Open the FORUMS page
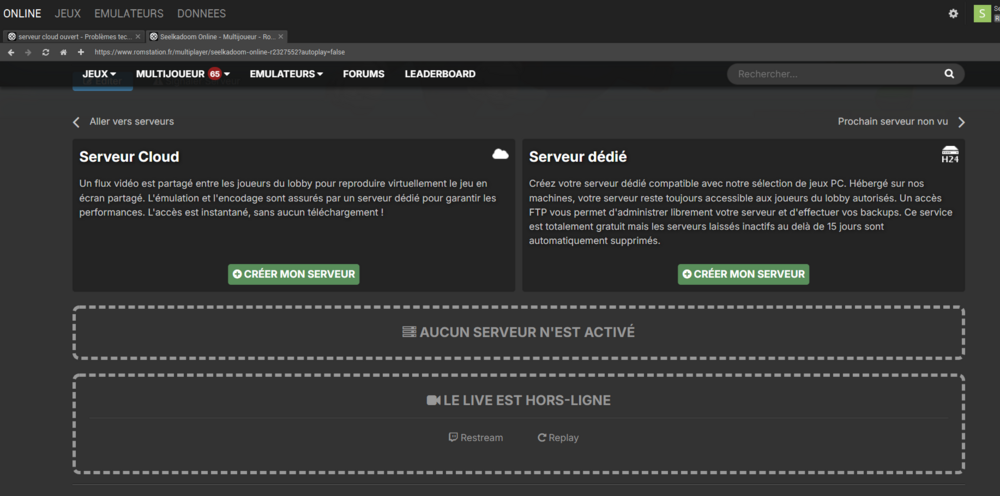Image resolution: width=1000 pixels, height=496 pixels. (x=363, y=74)
